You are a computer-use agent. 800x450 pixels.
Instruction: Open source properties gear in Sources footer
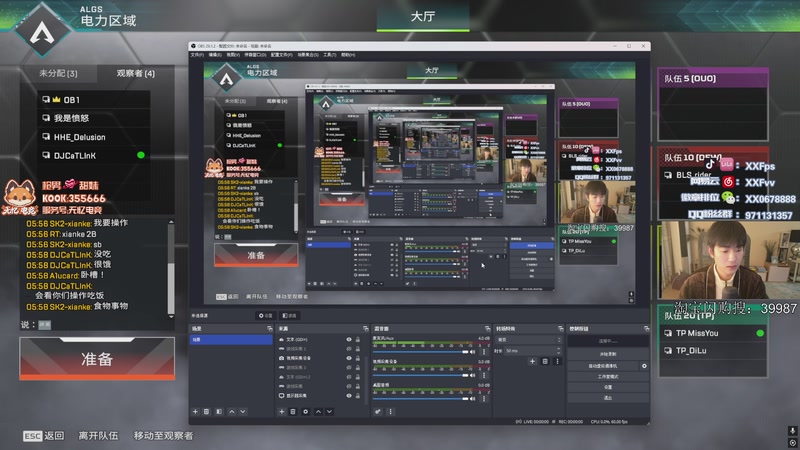point(306,411)
